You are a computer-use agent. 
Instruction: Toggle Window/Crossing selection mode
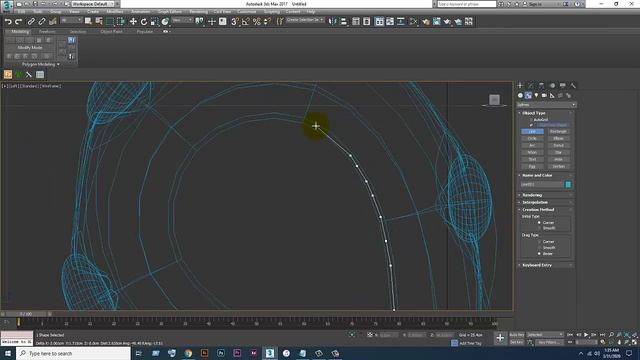121,21
